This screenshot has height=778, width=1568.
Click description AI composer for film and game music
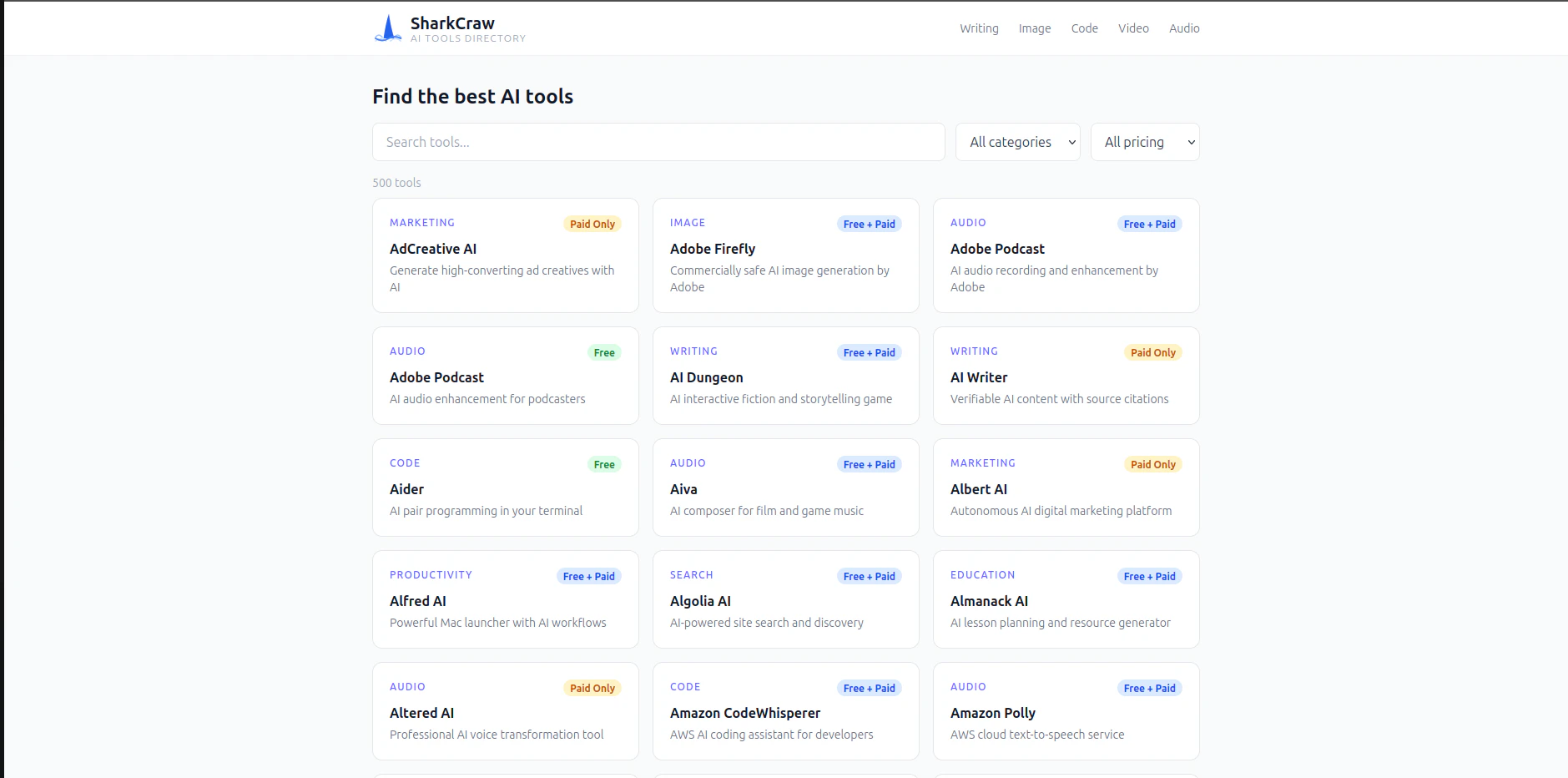(x=767, y=511)
